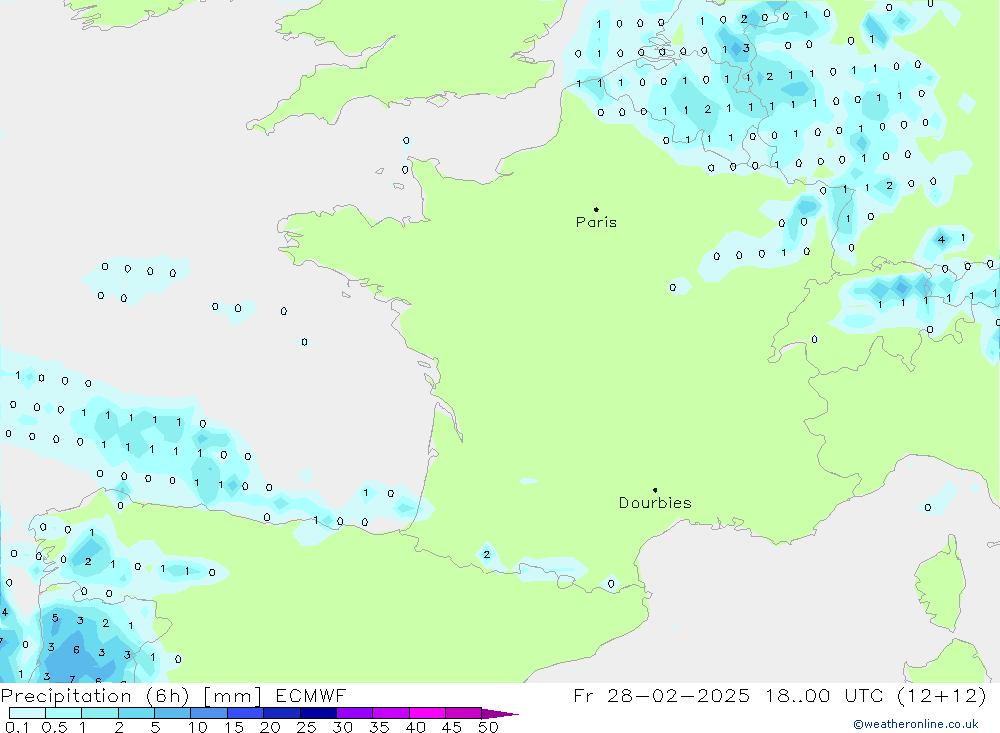The width and height of the screenshot is (1000, 733).
Task: Click the legend value 35
Action: click(x=379, y=727)
